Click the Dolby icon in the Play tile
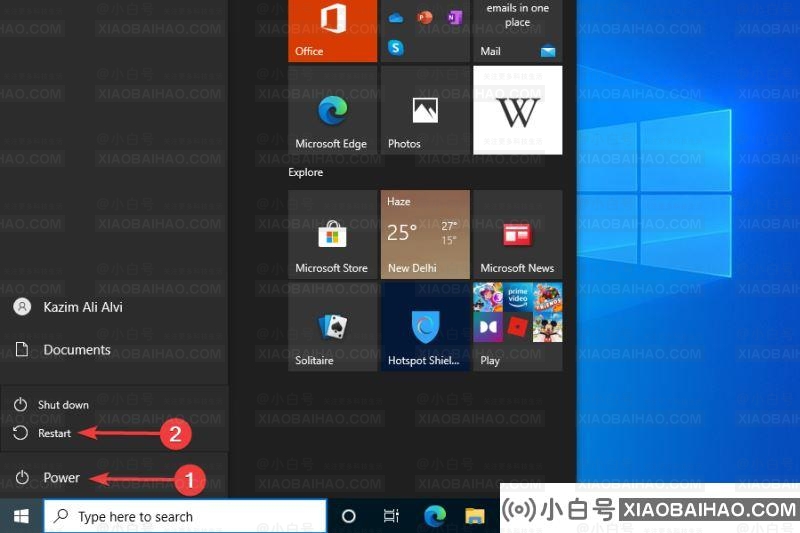The height and width of the screenshot is (533, 800). click(488, 327)
